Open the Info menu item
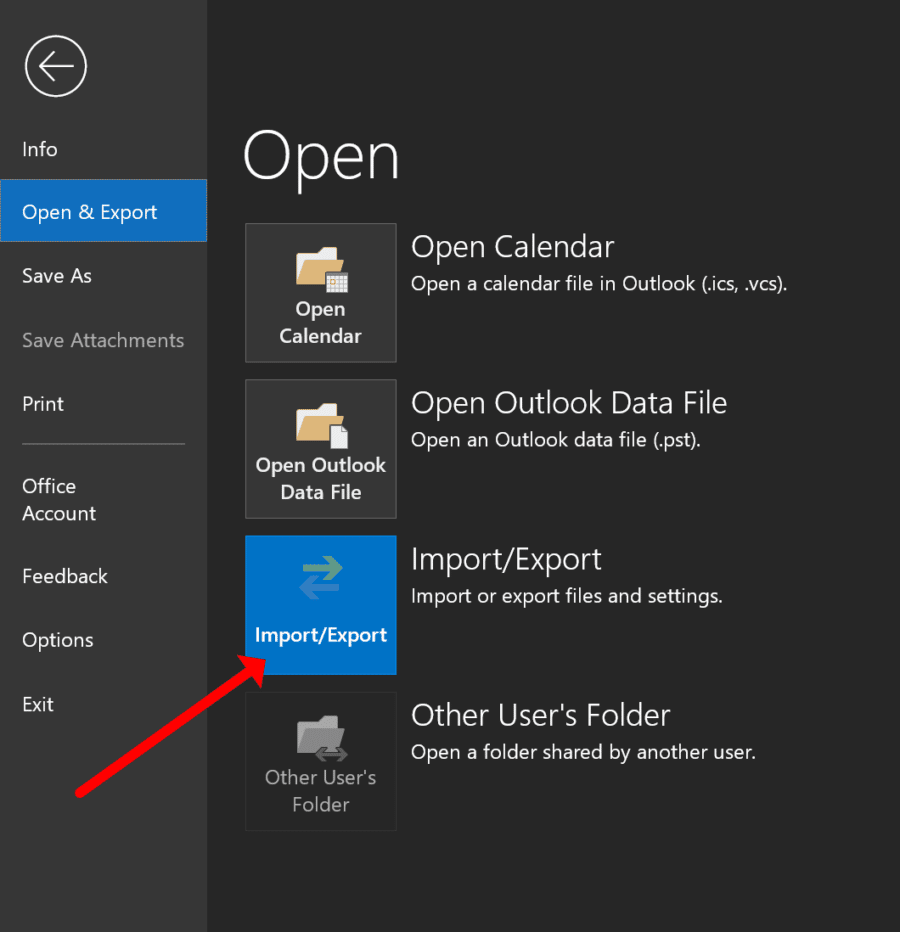Screen dimensions: 900x932 [40, 149]
